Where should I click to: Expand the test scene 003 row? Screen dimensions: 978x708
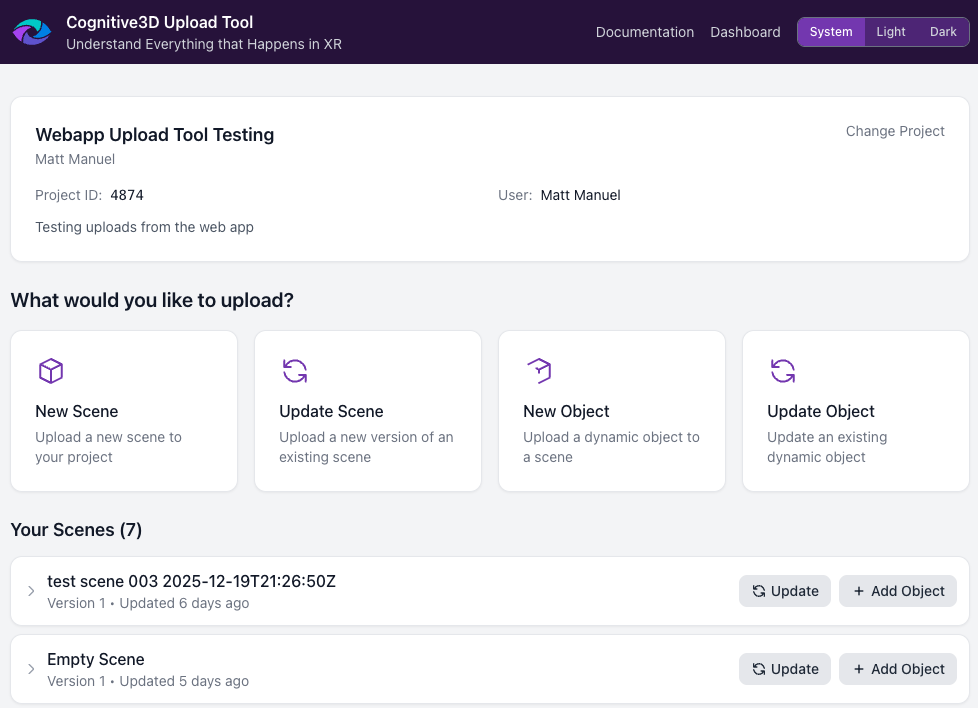click(x=31, y=590)
